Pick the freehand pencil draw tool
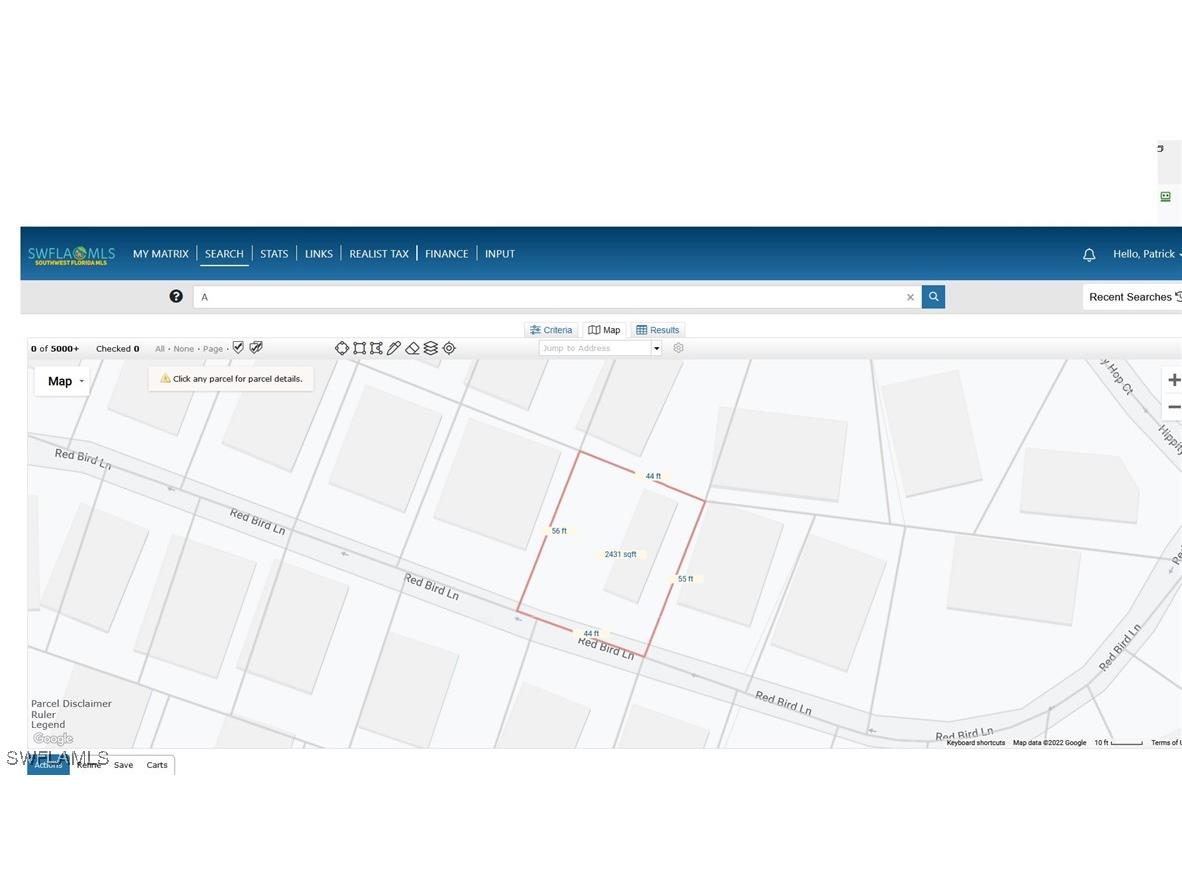This screenshot has width=1182, height=886. pyautogui.click(x=394, y=348)
